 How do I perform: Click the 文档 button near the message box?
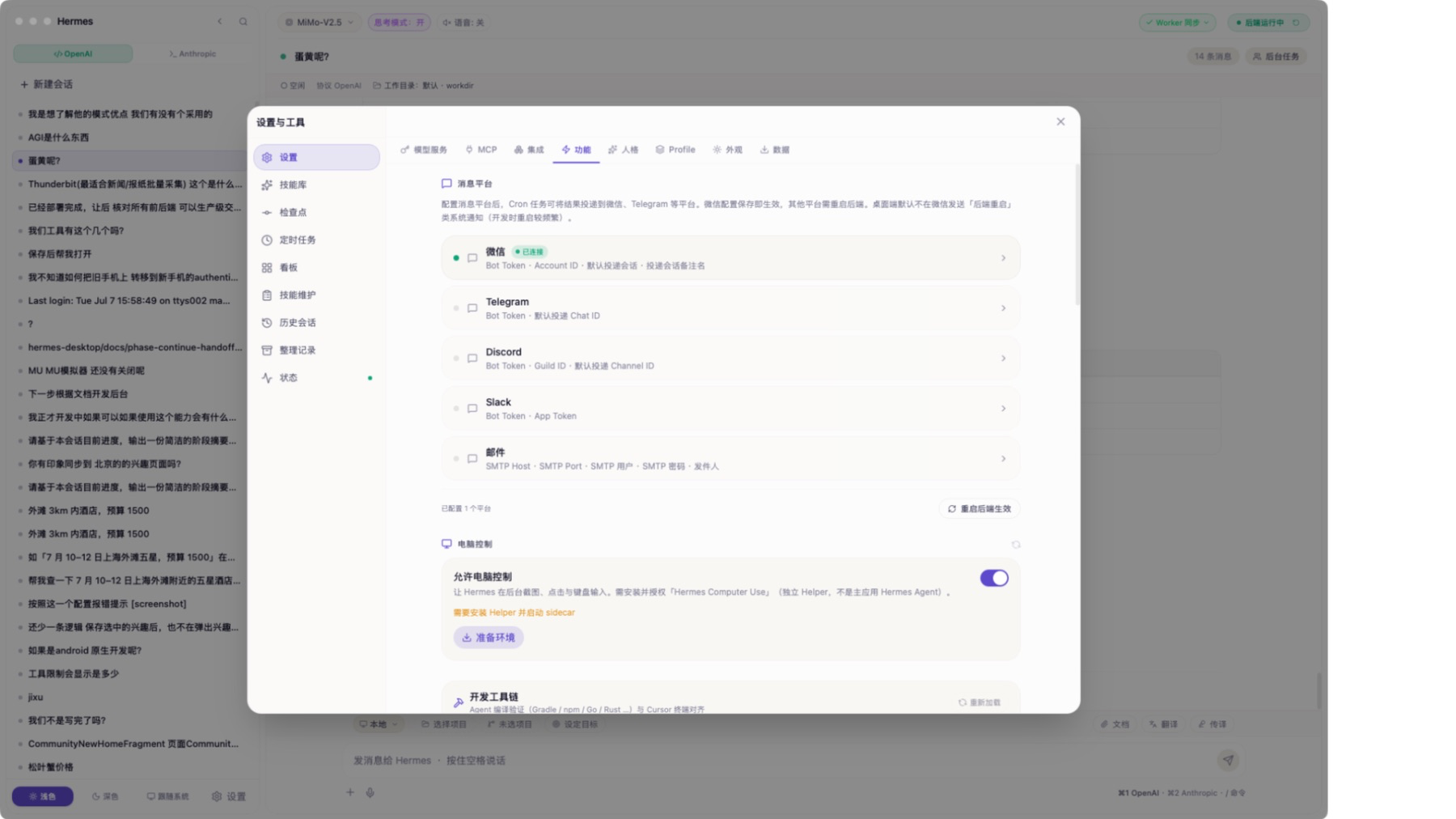click(x=1115, y=724)
